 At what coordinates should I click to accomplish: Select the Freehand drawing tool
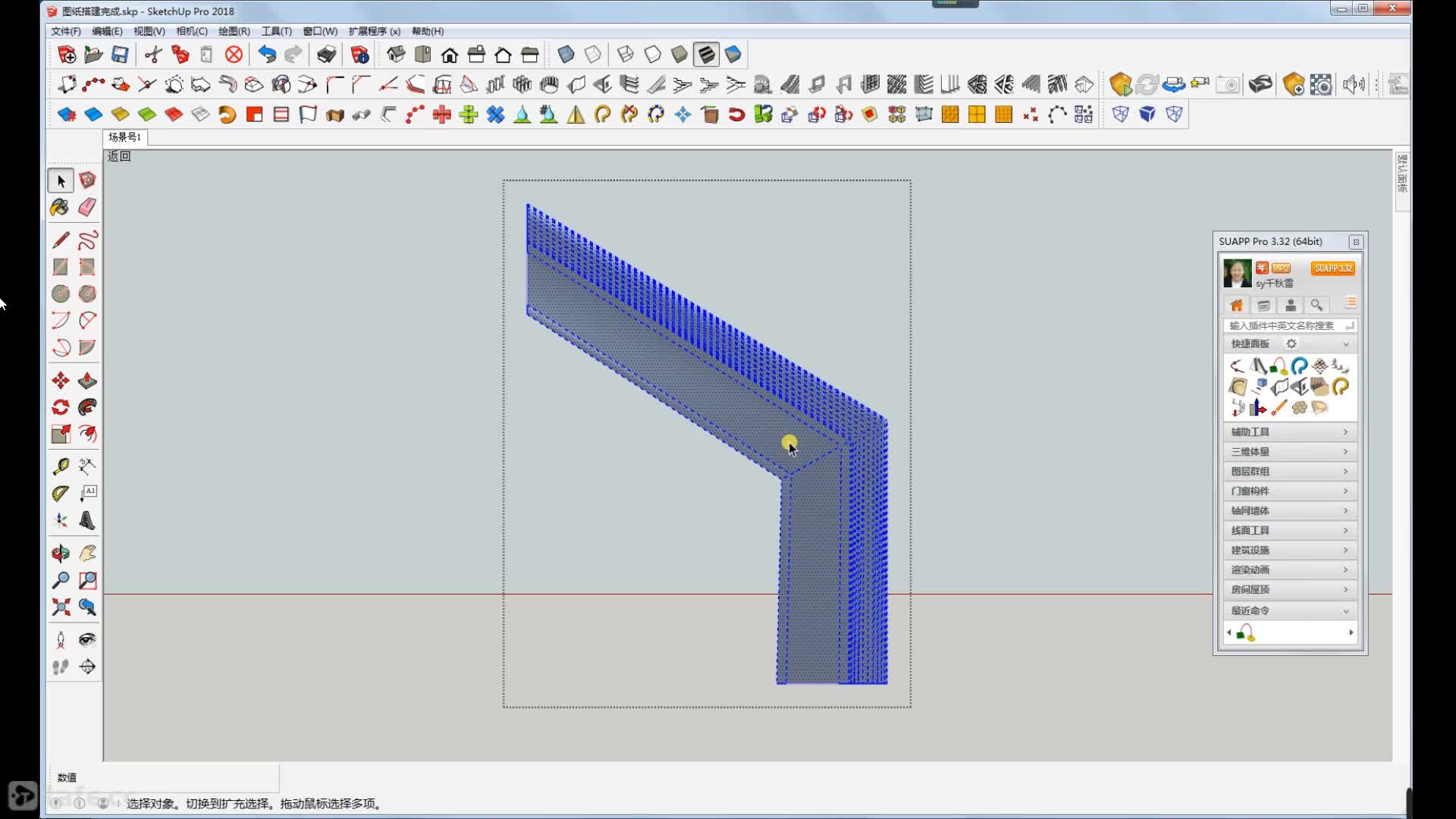point(87,240)
